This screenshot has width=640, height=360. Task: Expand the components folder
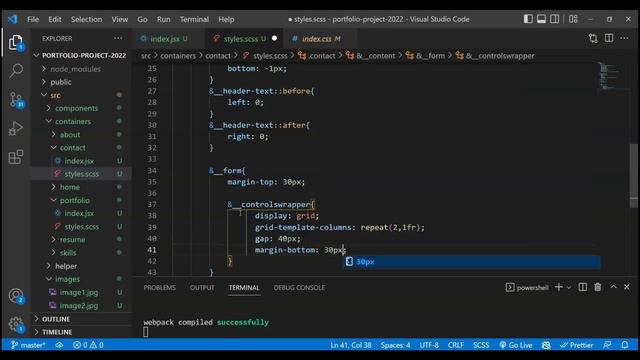(82, 108)
